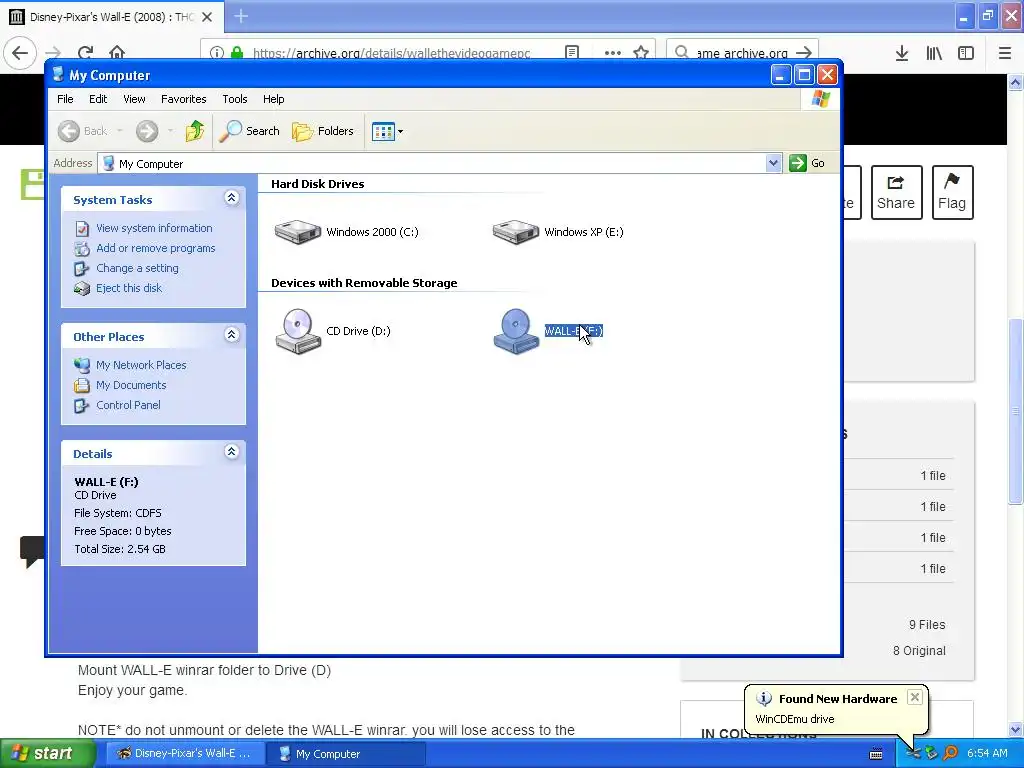Click My Computer taskbar button

[346, 754]
